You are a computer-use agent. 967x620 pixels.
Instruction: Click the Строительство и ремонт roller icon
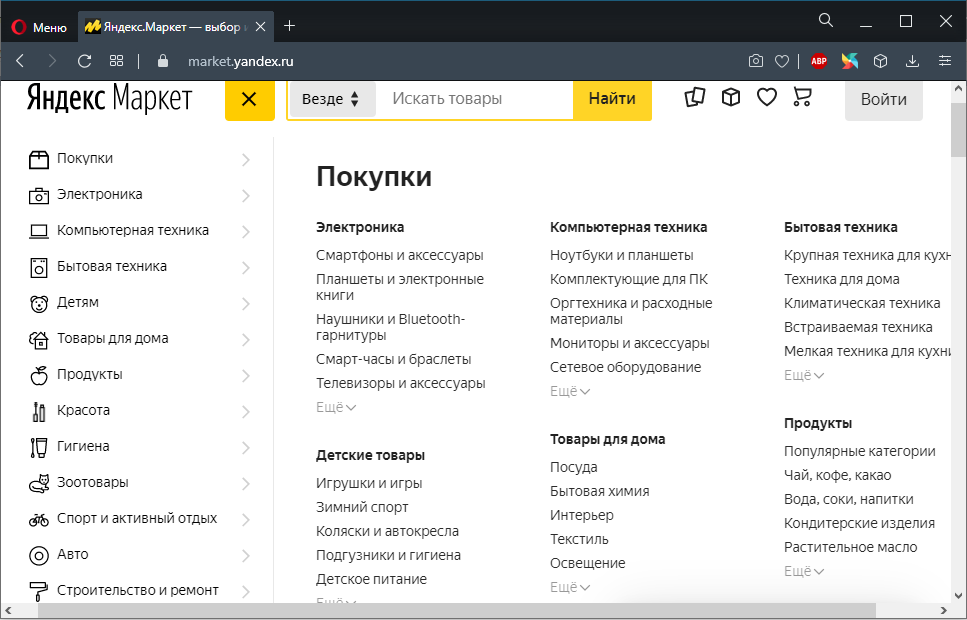click(x=39, y=592)
